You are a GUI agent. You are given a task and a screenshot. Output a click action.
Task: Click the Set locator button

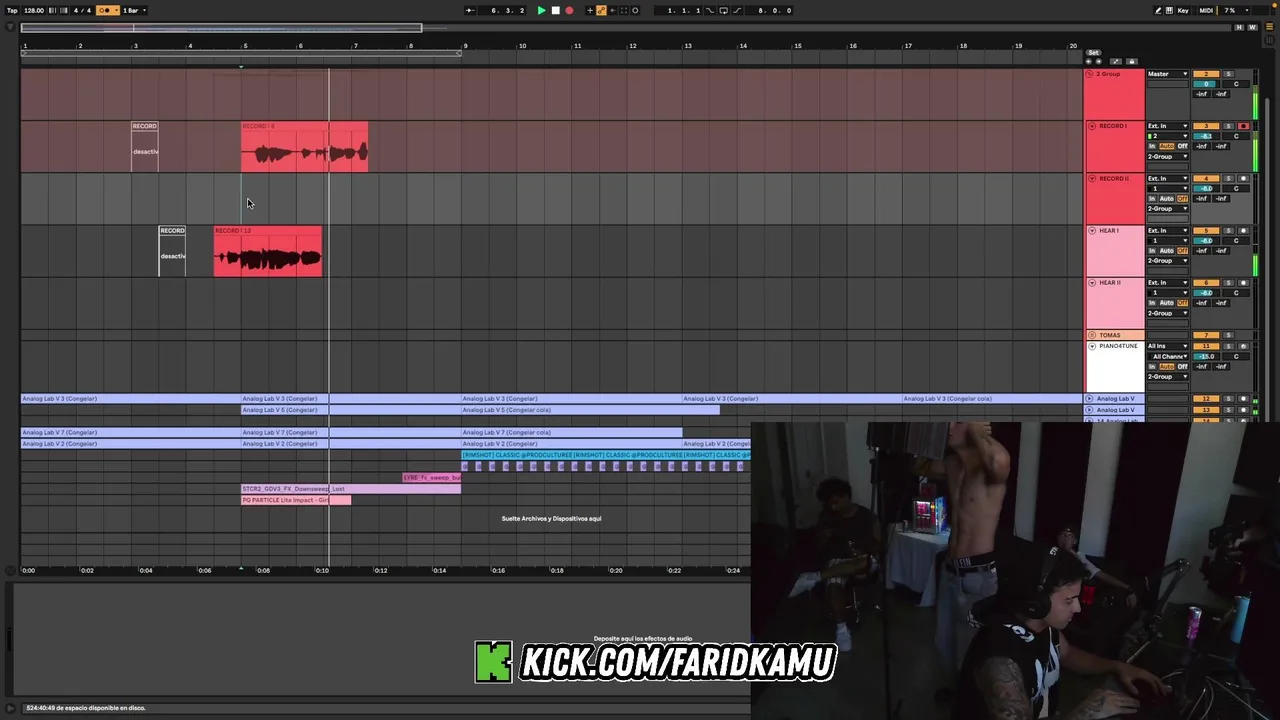pyautogui.click(x=1094, y=52)
